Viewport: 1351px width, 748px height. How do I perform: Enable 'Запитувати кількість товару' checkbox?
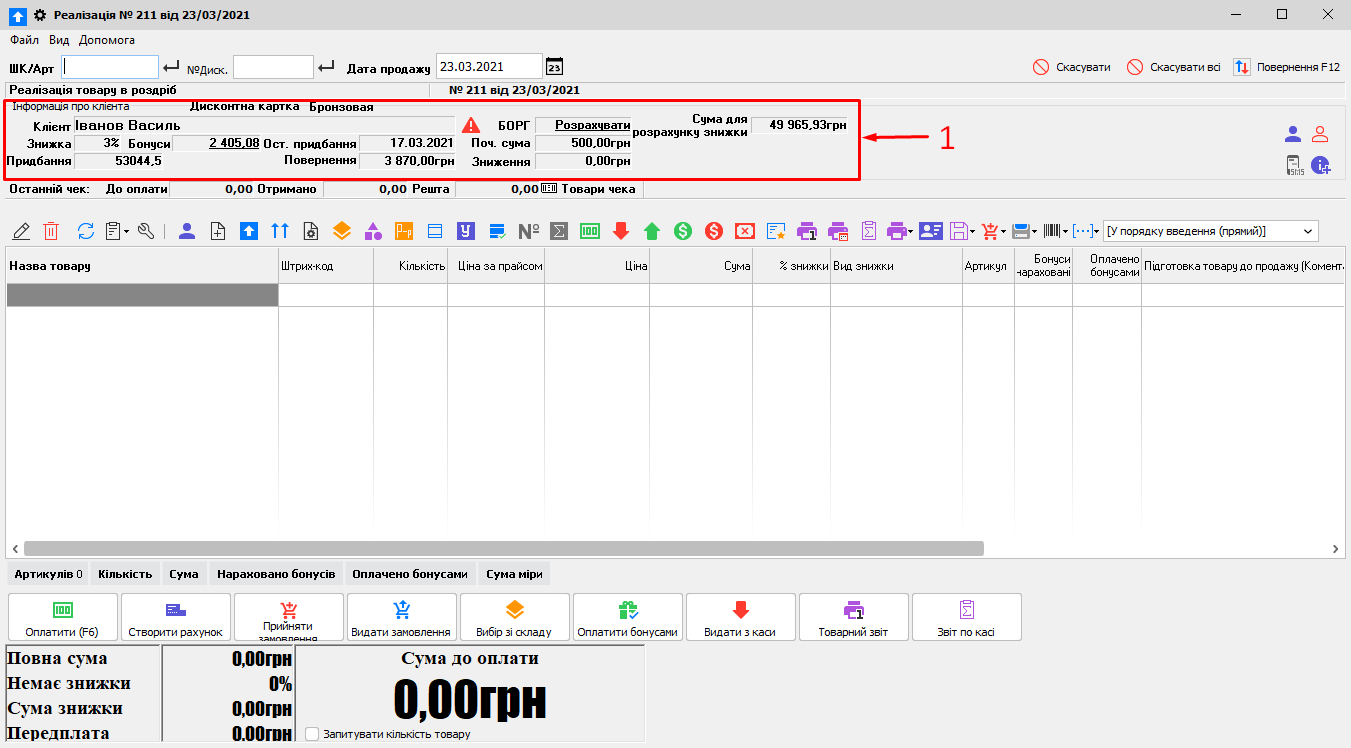[x=312, y=734]
